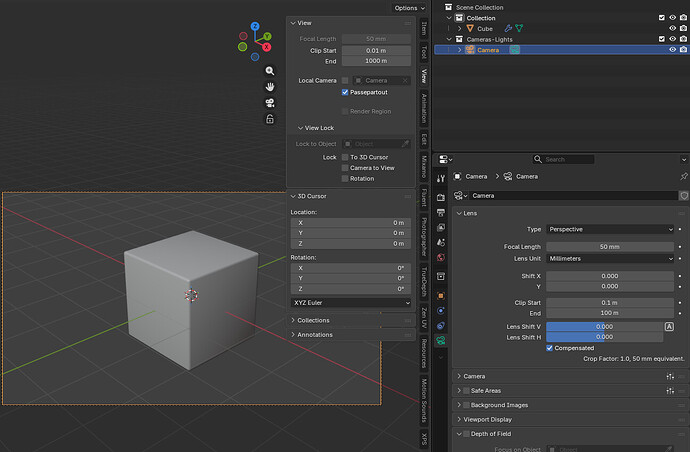Screen dimensions: 690x452
Task: Open the Tool properties tab icon
Action: 441,178
